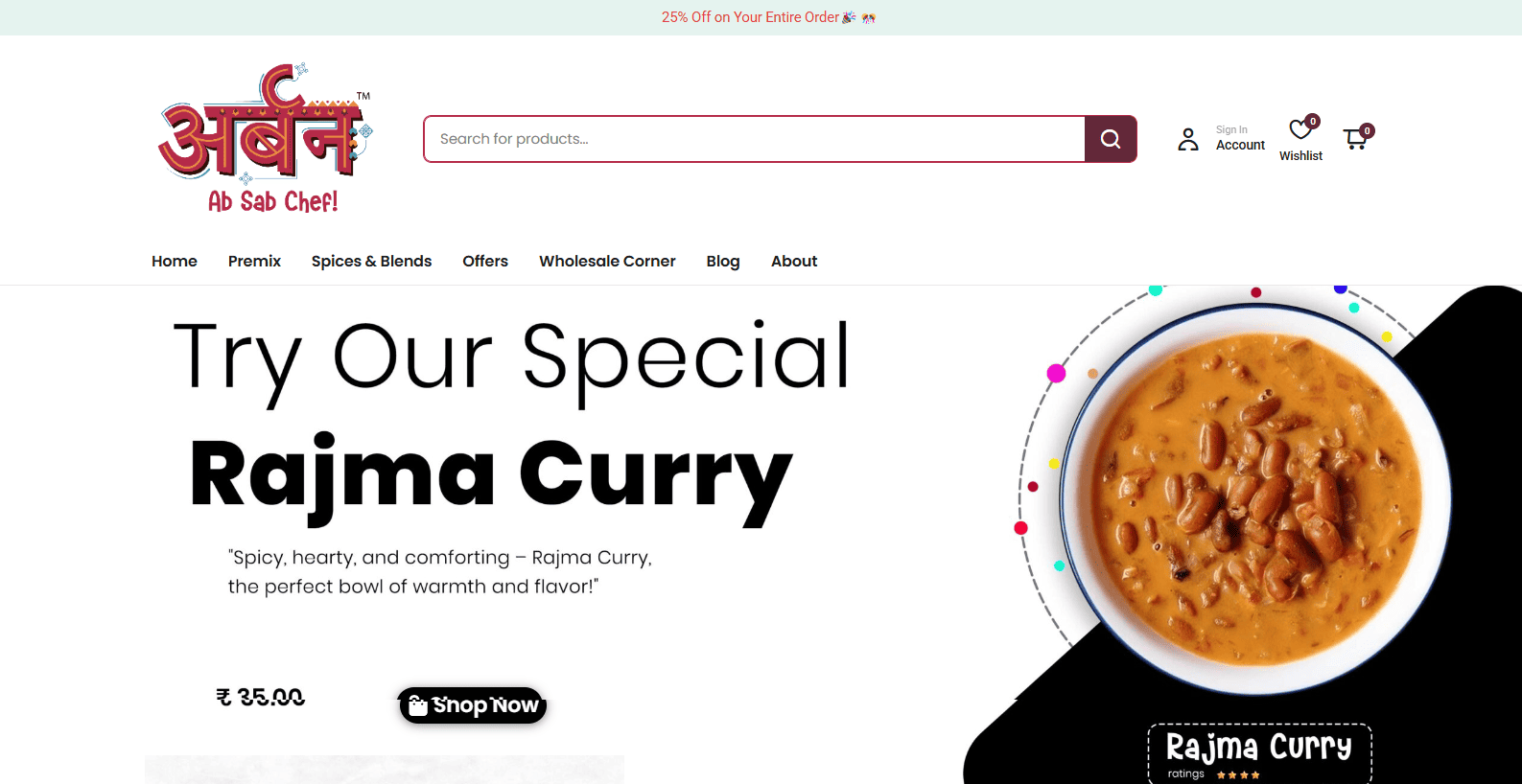The width and height of the screenshot is (1522, 784).
Task: Focus the Search for products field
Action: (x=755, y=139)
